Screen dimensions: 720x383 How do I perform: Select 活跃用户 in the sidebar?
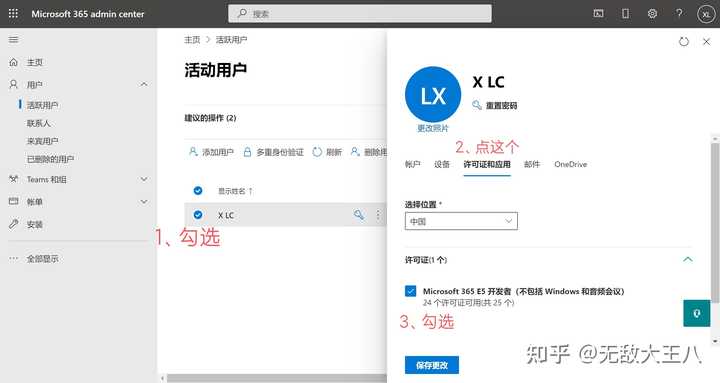[42, 105]
